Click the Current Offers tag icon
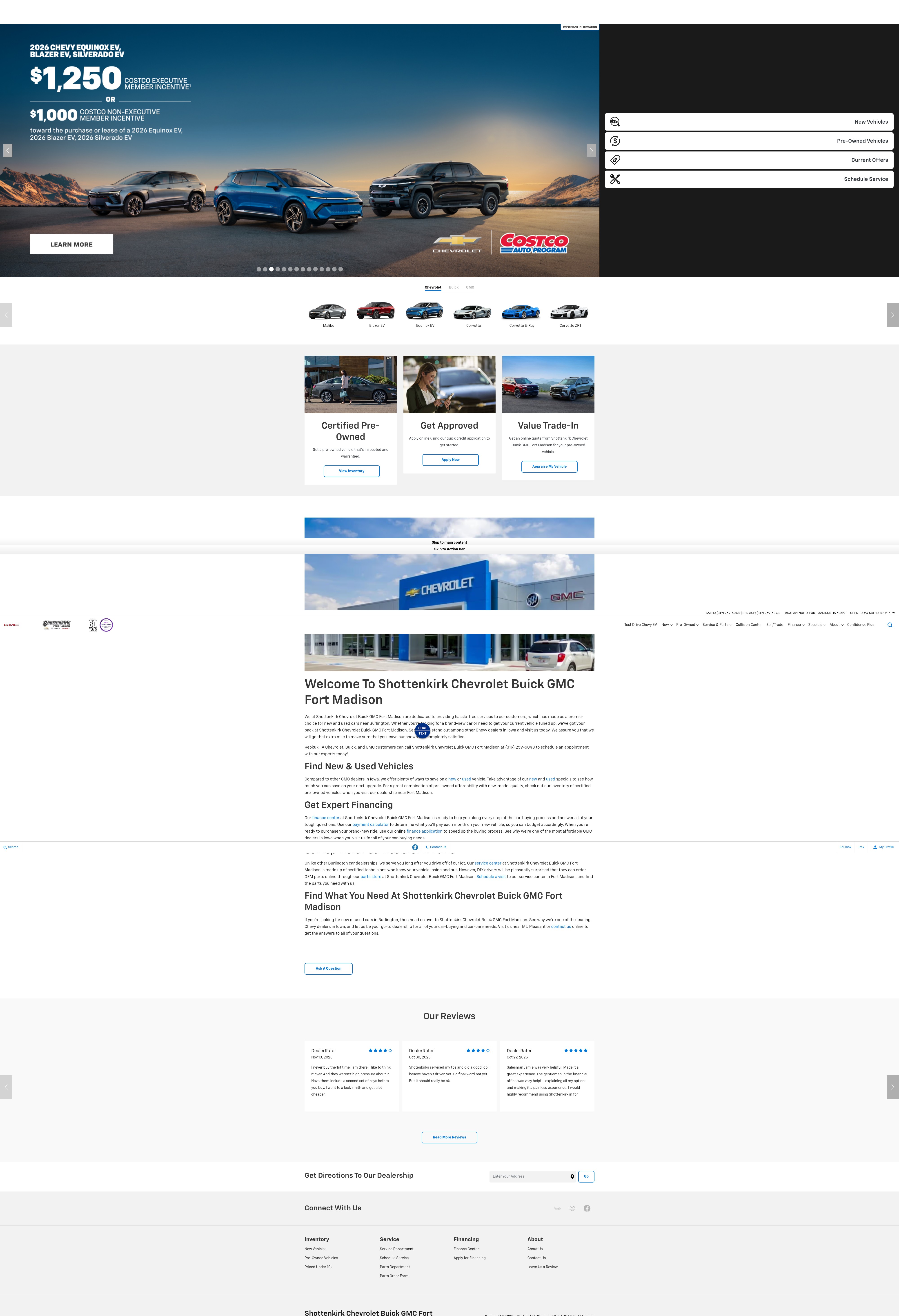 [x=615, y=160]
